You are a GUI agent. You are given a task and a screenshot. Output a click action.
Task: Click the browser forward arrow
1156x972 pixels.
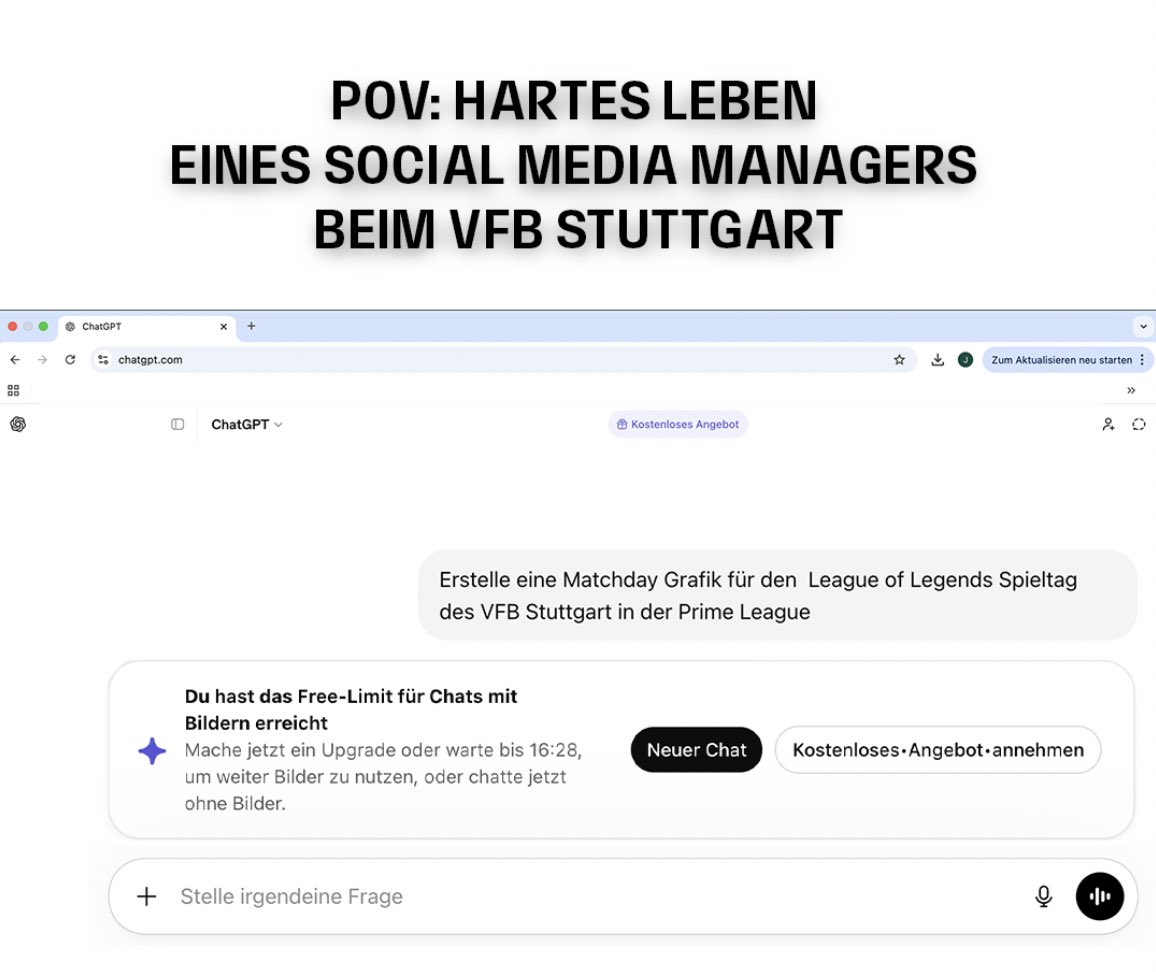point(42,360)
